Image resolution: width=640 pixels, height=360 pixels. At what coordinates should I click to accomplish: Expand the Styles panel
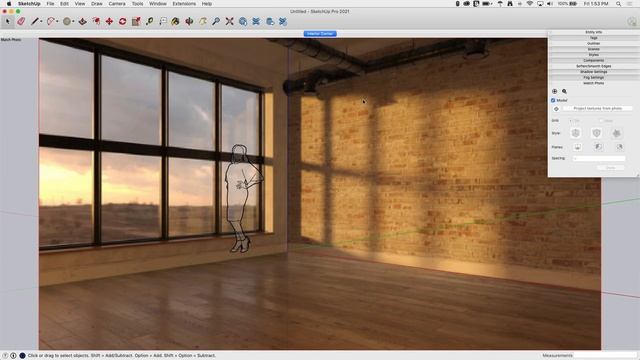click(593, 55)
